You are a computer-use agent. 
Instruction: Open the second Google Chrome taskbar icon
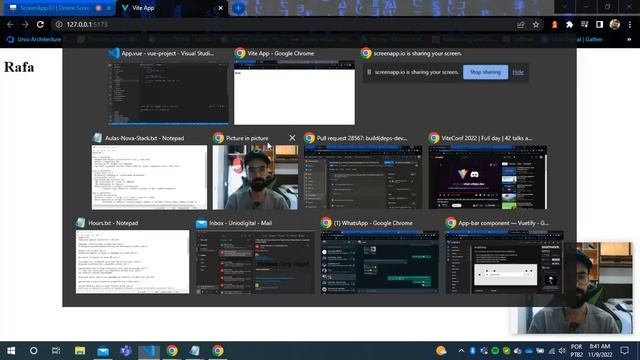[x=218, y=351]
